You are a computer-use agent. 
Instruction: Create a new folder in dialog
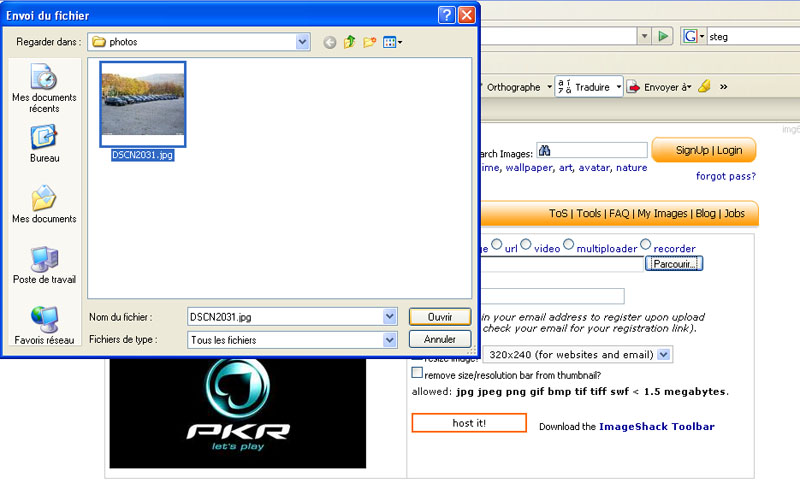[x=369, y=42]
